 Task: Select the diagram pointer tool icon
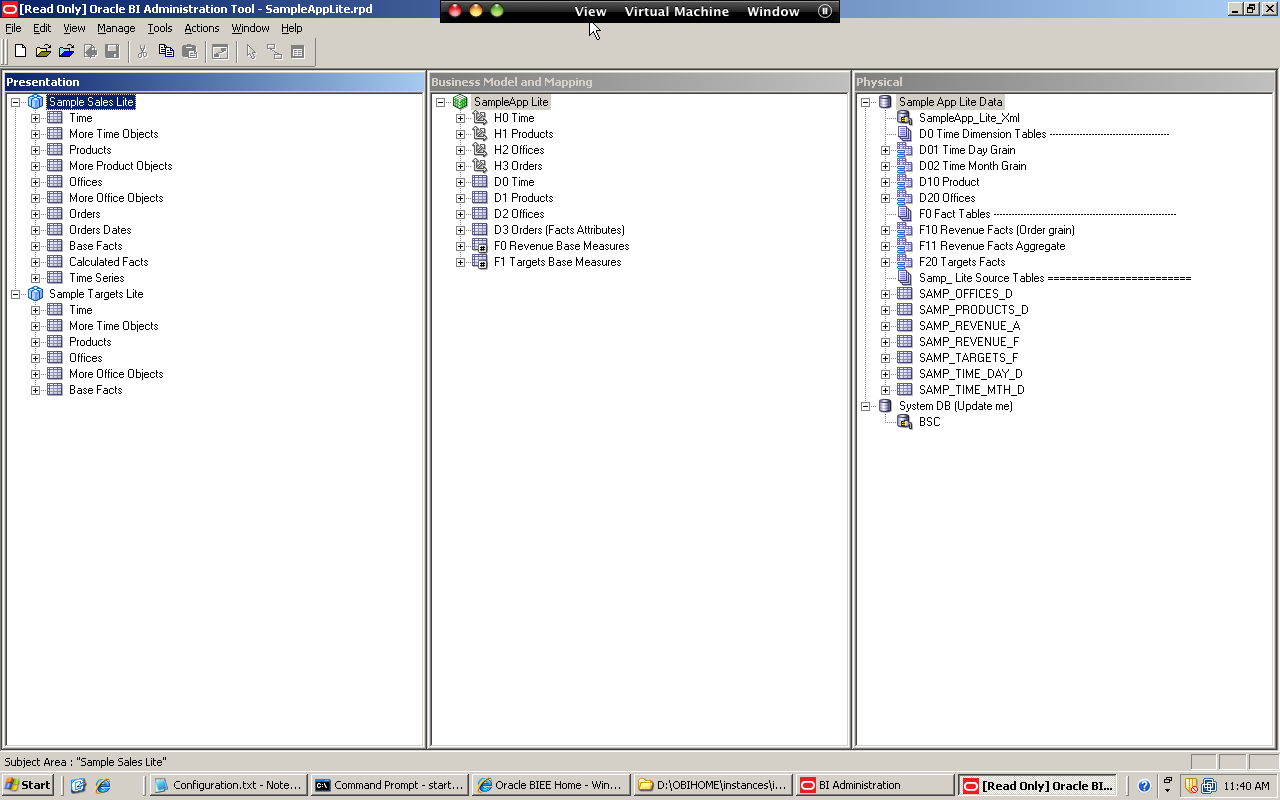coord(252,50)
